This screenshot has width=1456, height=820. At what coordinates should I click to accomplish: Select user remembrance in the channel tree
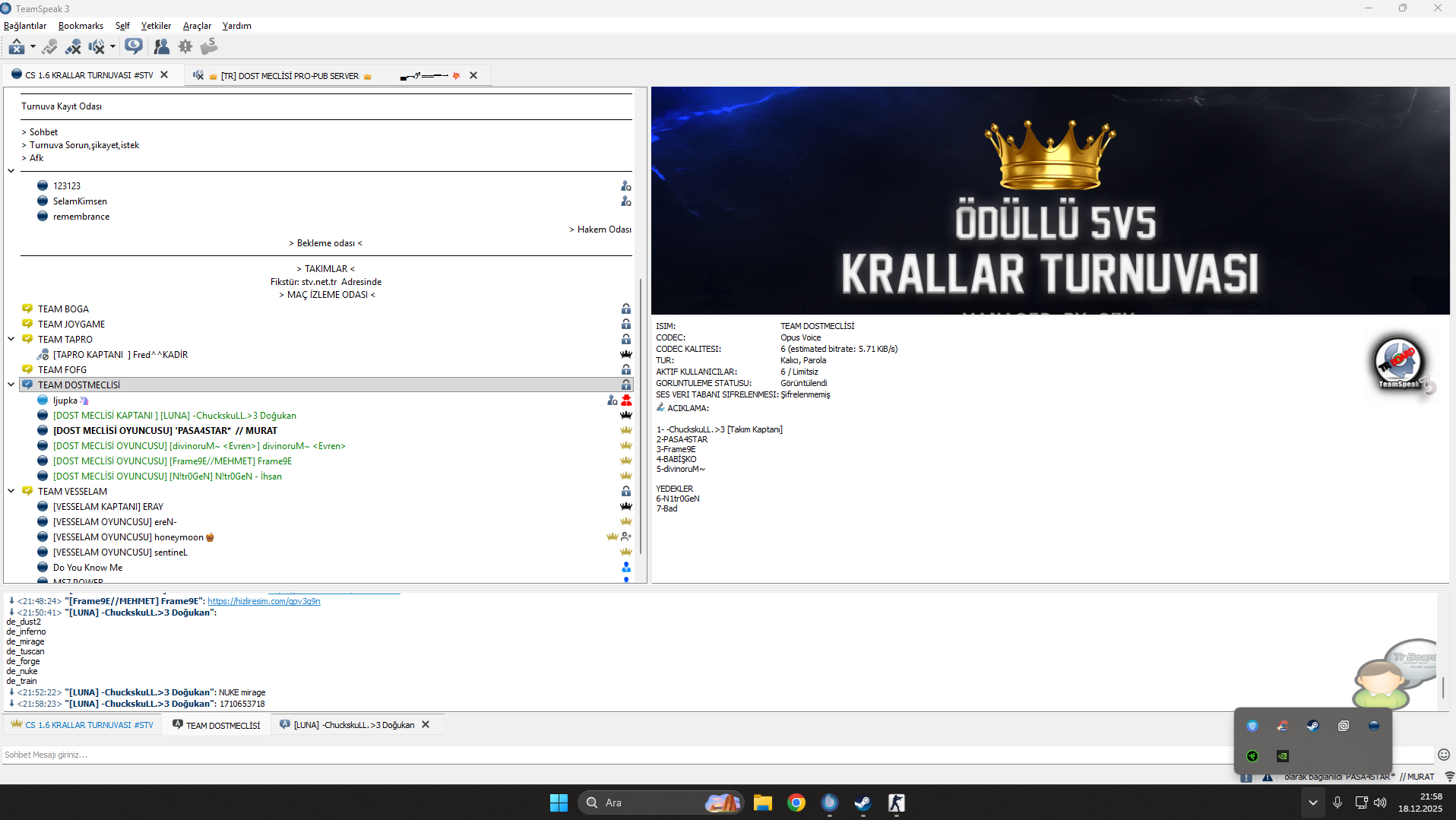coord(81,217)
